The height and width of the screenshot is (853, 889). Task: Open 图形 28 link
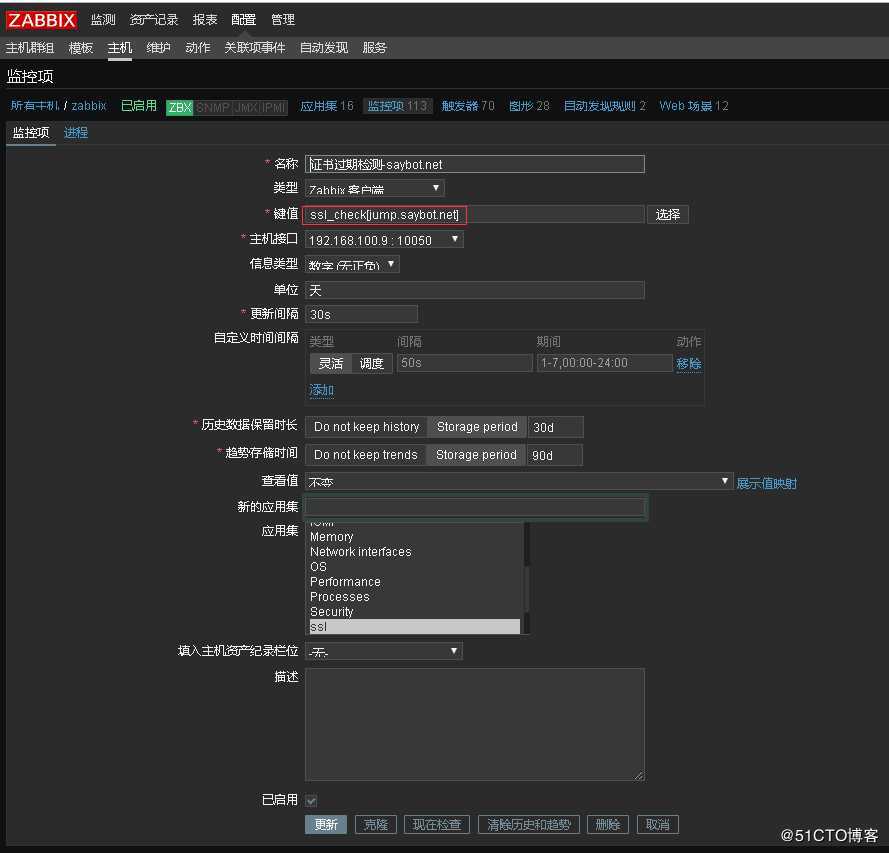pos(529,105)
